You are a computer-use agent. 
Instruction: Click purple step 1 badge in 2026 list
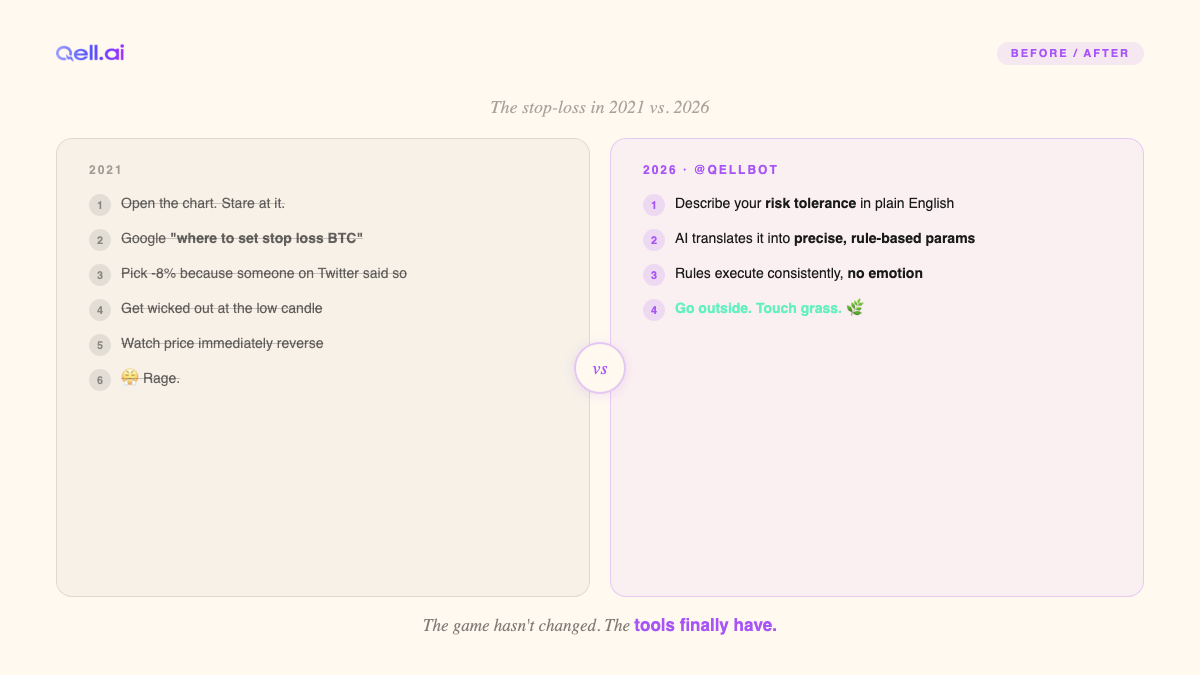(x=654, y=205)
